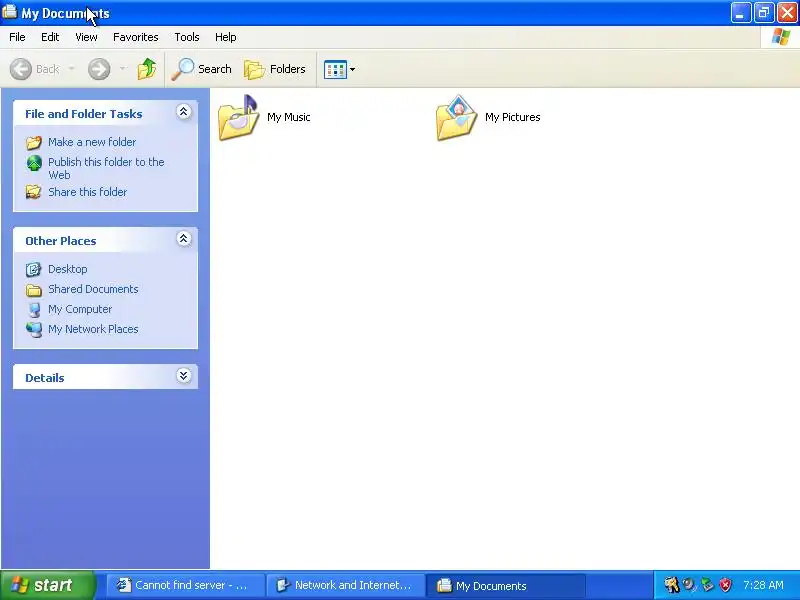Screen dimensions: 800x600
Task: Open the Tools menu
Action: tap(187, 37)
